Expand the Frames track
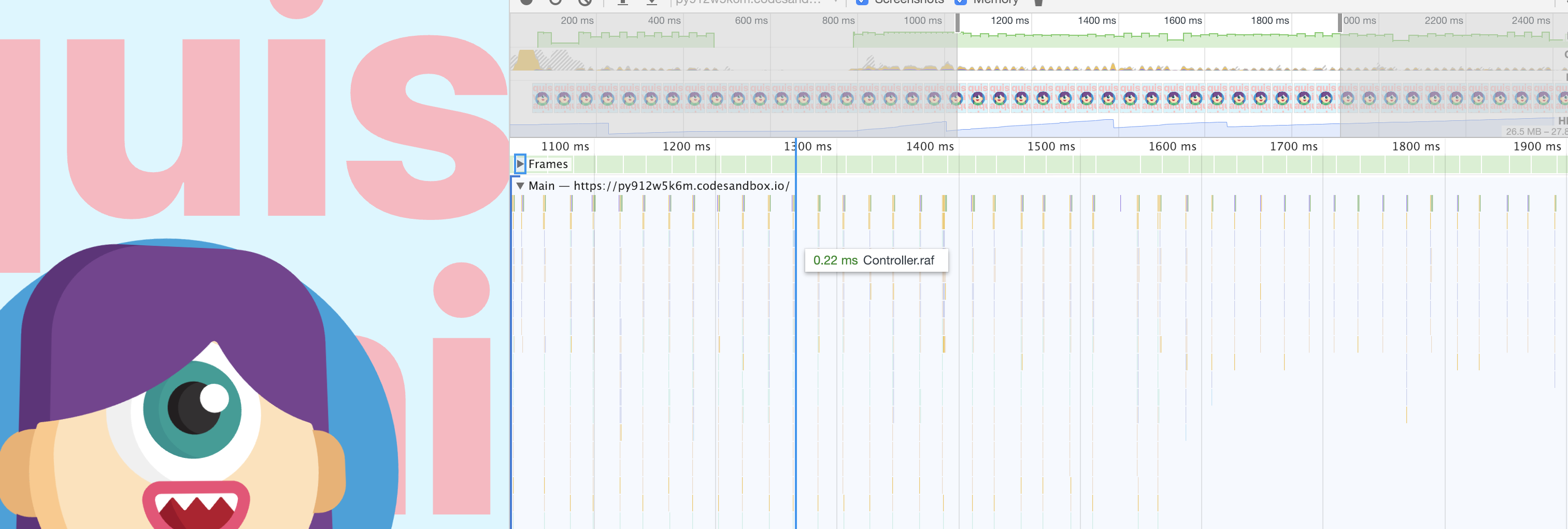The width and height of the screenshot is (1568, 529). (520, 164)
